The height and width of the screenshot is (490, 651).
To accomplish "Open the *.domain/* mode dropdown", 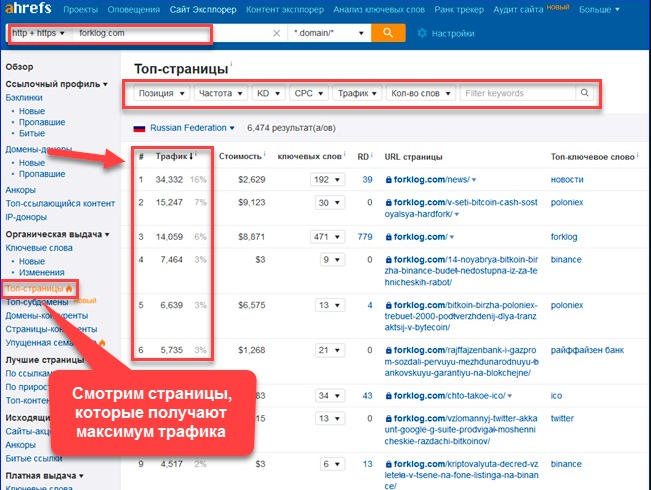I will [x=329, y=33].
